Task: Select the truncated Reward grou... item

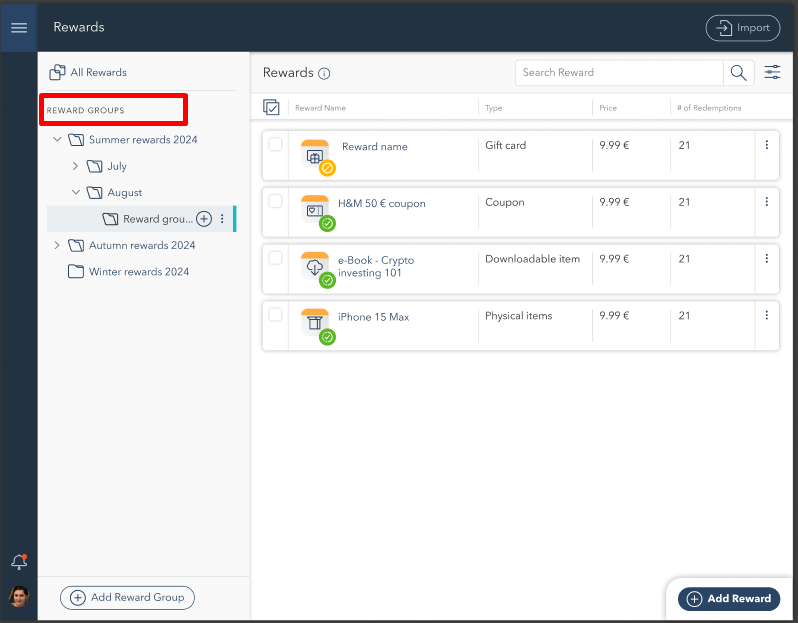Action: click(x=158, y=219)
